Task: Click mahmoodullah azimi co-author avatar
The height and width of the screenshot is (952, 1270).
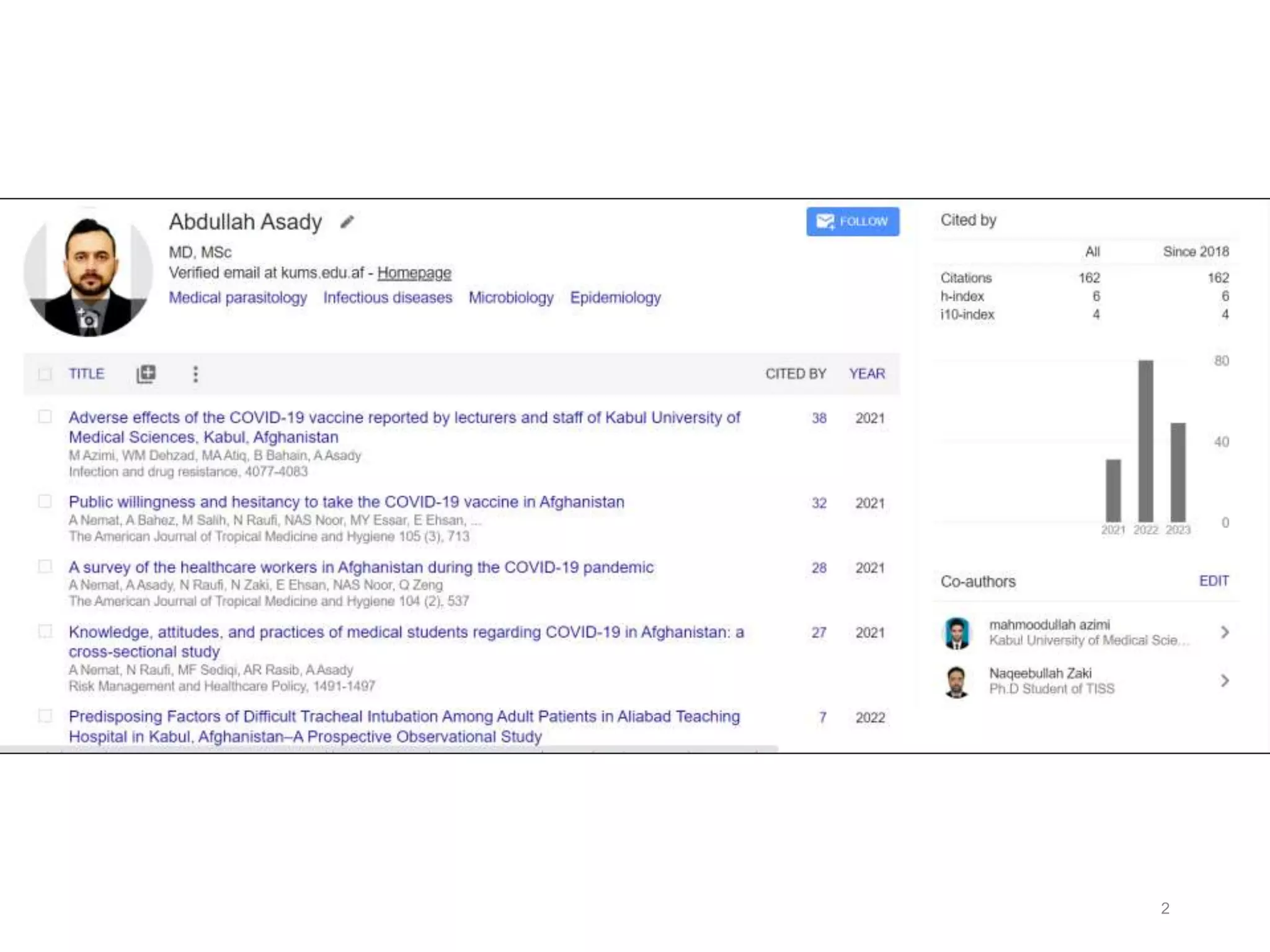Action: coord(957,633)
